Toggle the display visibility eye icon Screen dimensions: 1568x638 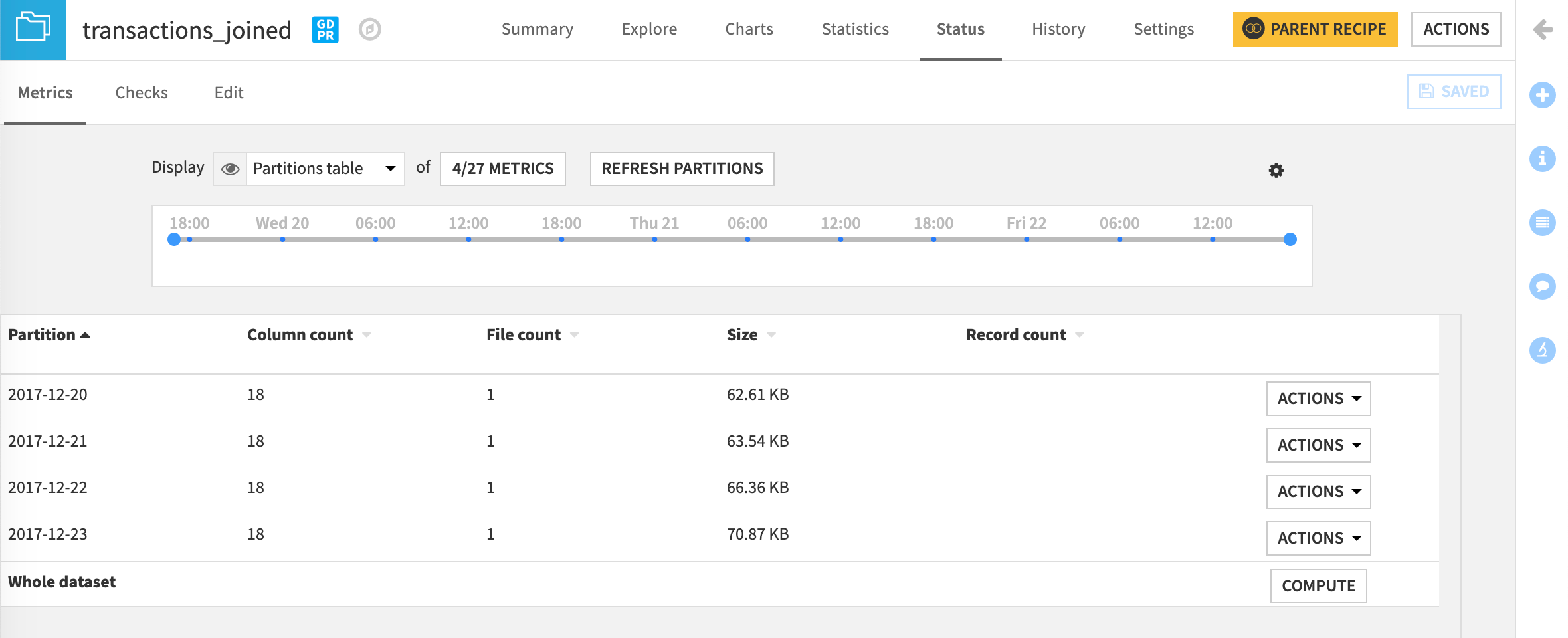coord(230,169)
